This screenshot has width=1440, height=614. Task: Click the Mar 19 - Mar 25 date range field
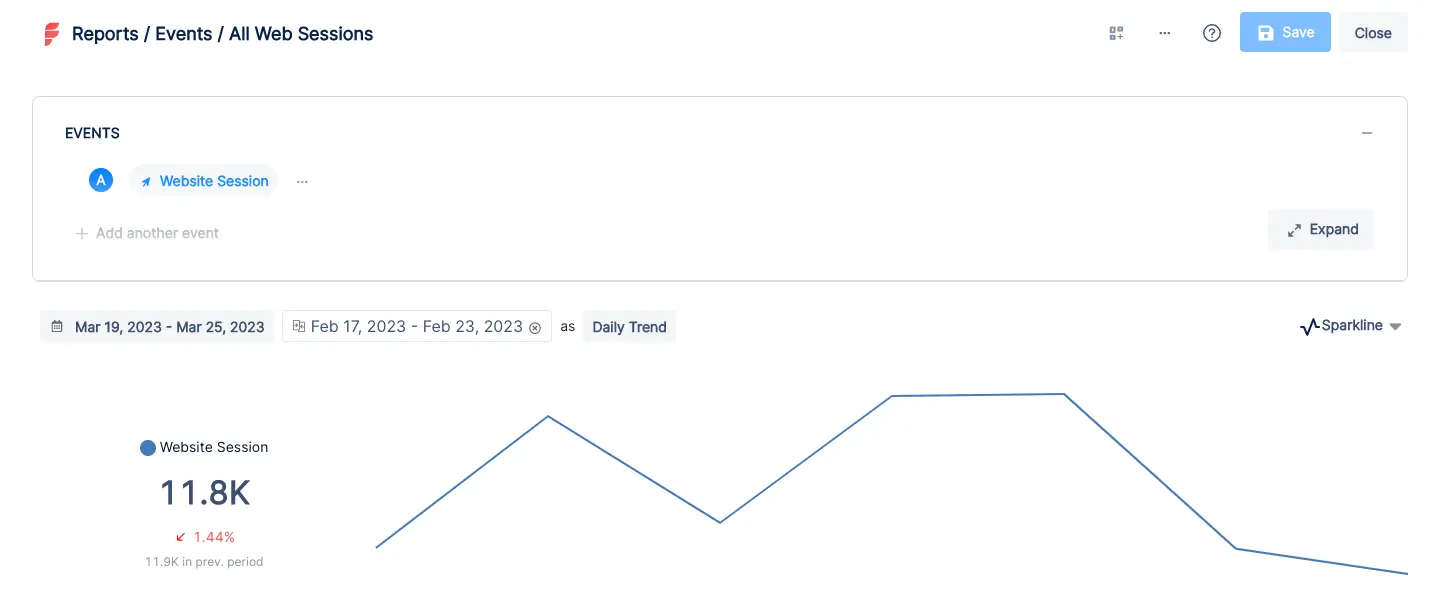[x=168, y=326]
